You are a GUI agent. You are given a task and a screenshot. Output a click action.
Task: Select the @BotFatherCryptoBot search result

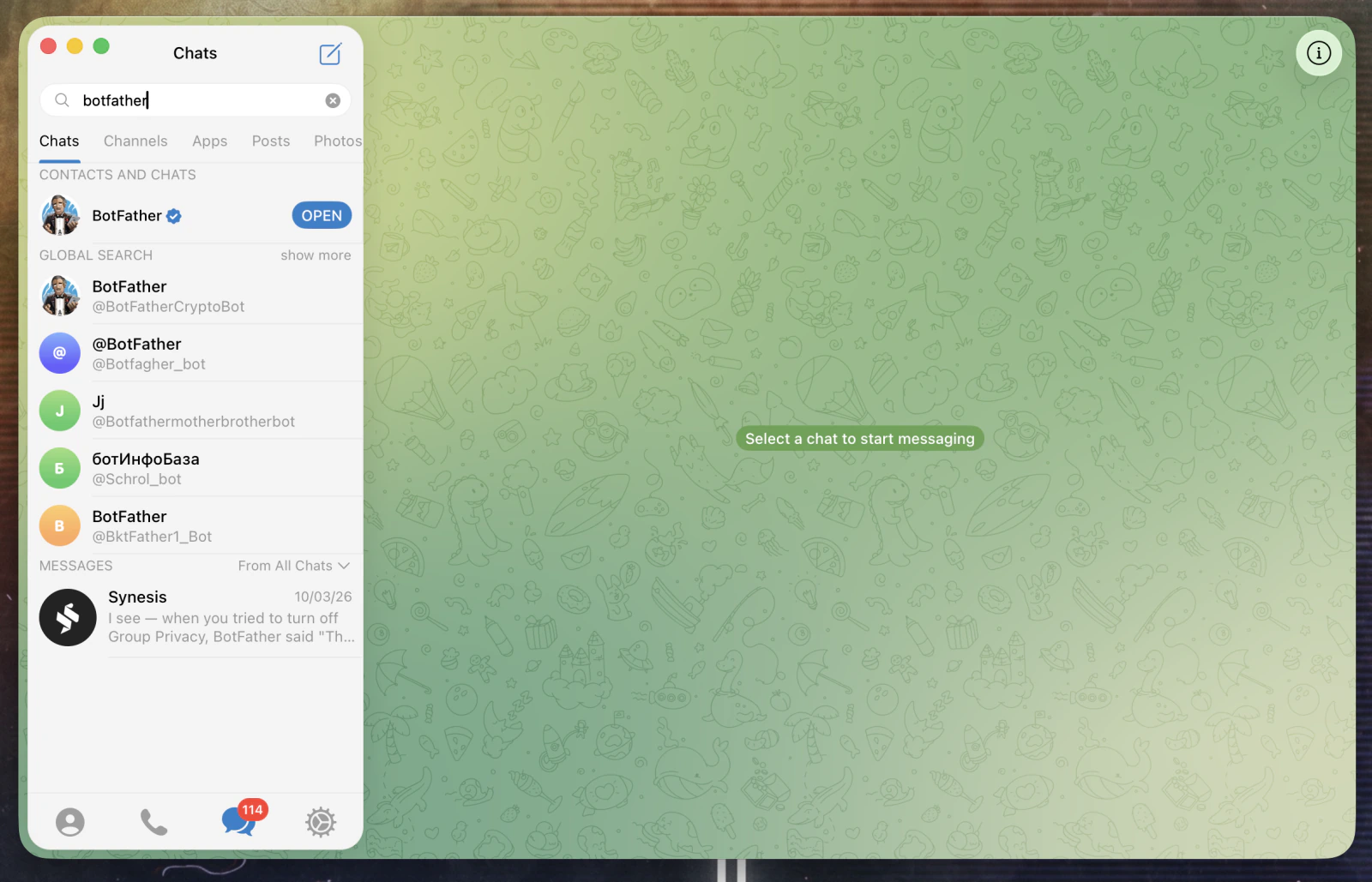(x=196, y=296)
